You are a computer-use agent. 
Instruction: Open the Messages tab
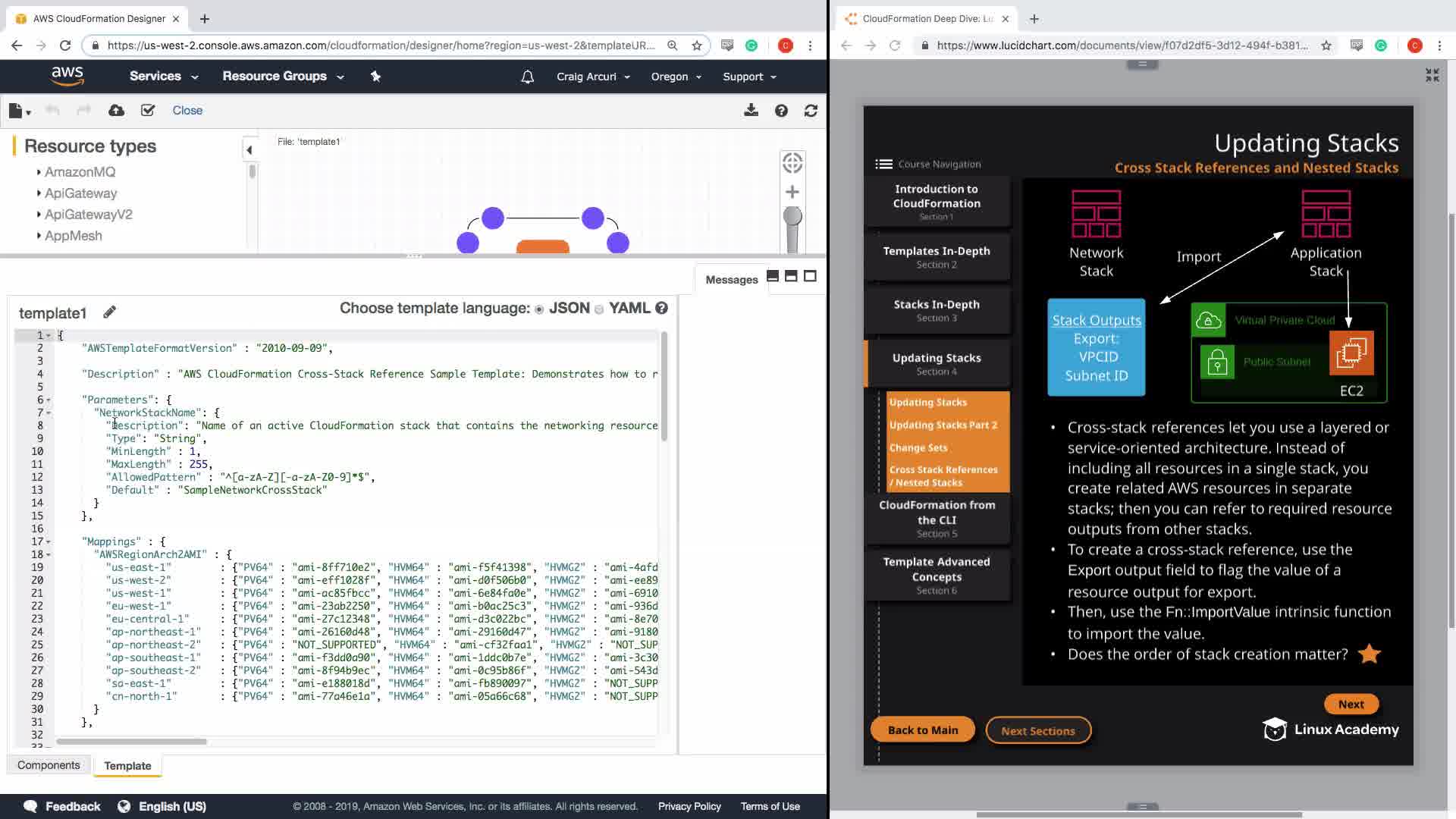731,280
